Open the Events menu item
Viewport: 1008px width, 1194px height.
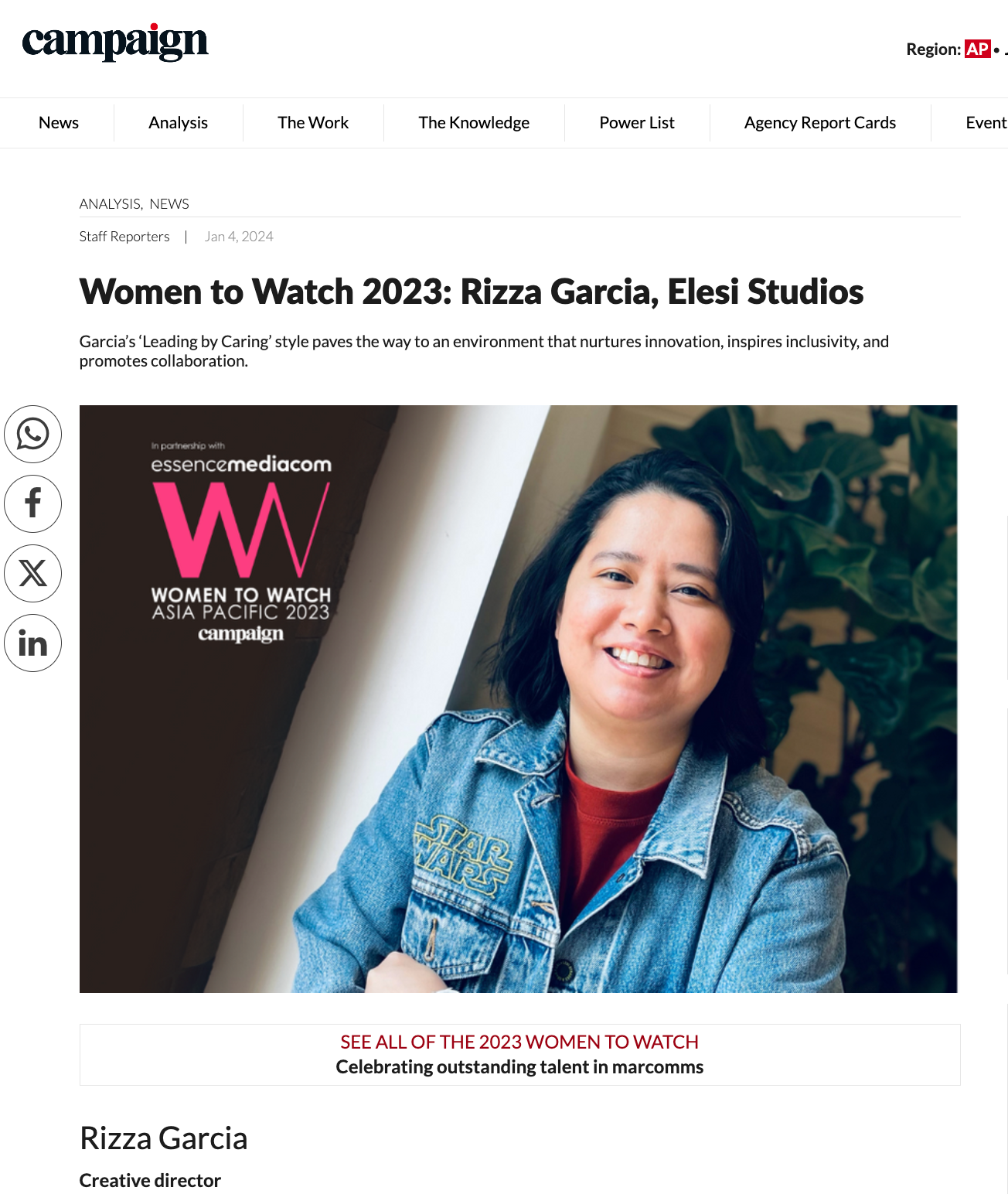(986, 123)
